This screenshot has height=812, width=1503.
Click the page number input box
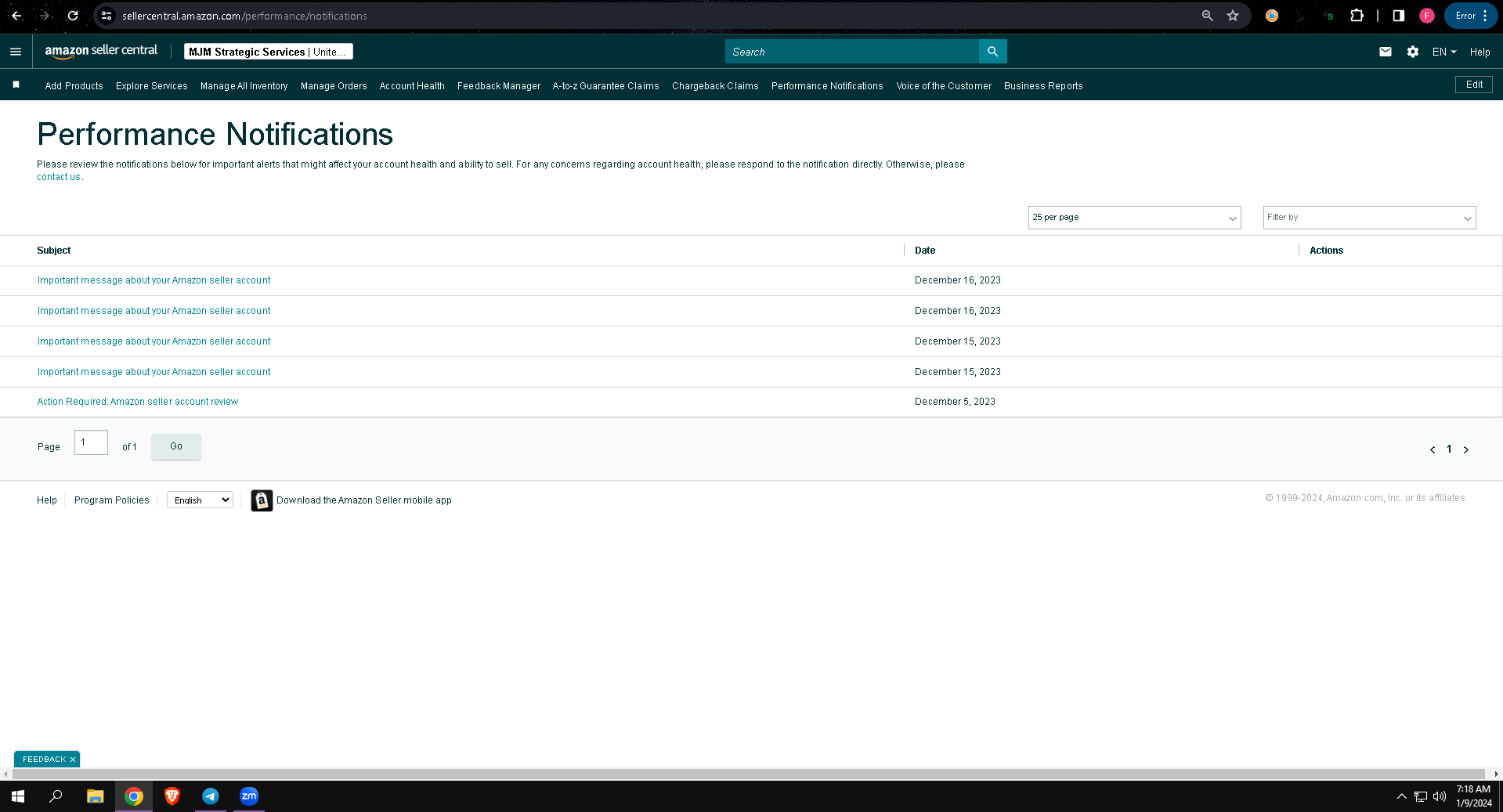[x=91, y=442]
